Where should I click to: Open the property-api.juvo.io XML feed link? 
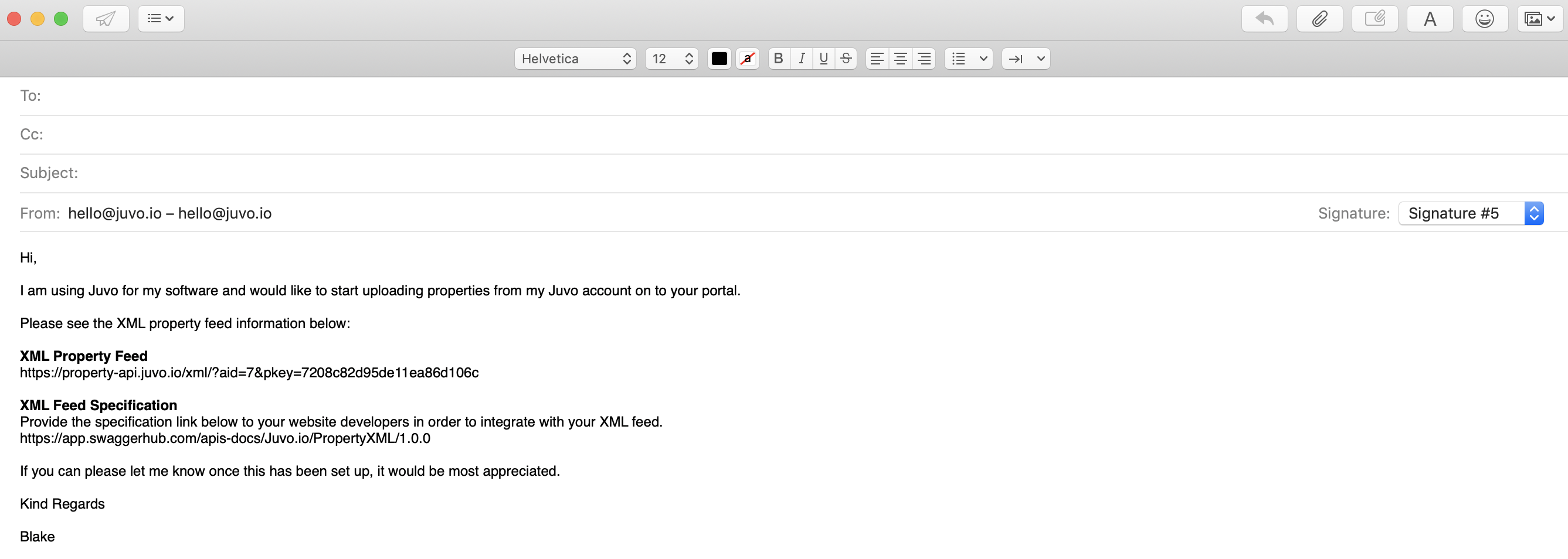pyautogui.click(x=249, y=373)
